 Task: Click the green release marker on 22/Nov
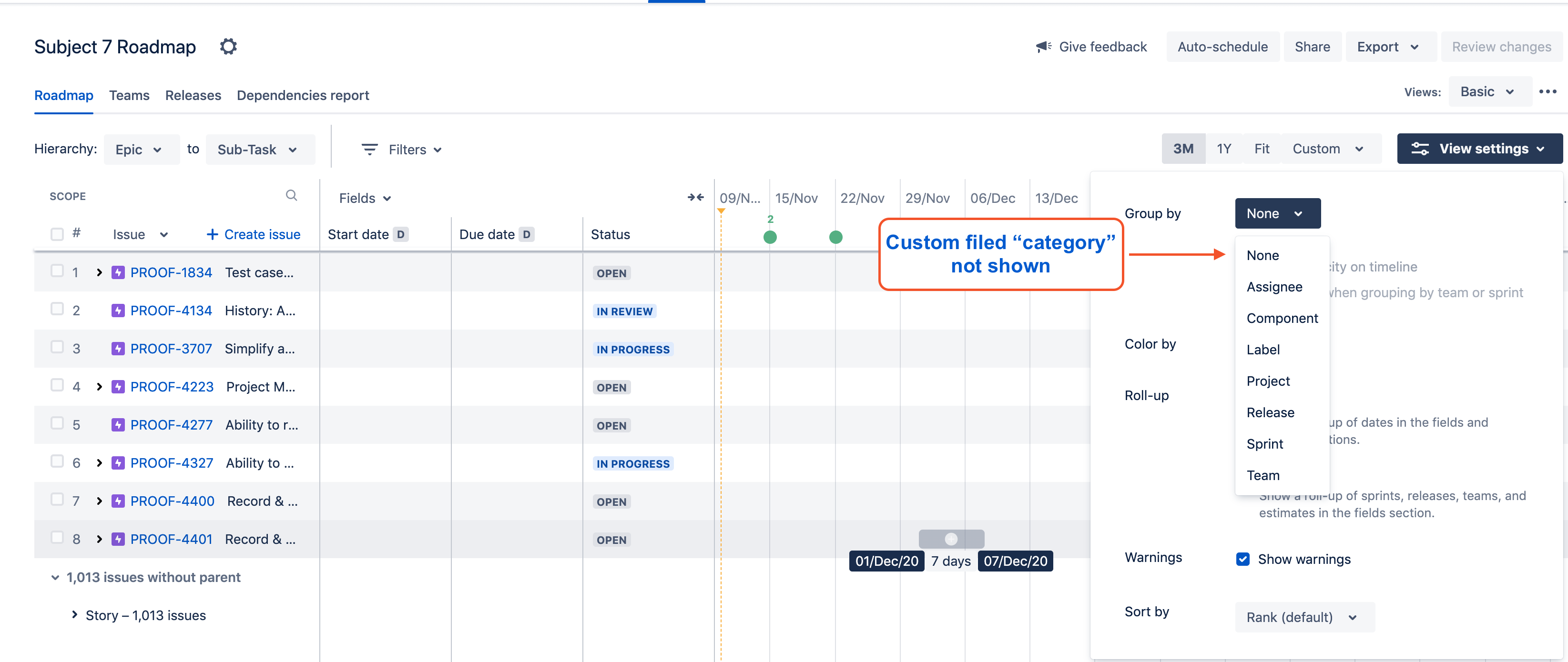836,237
